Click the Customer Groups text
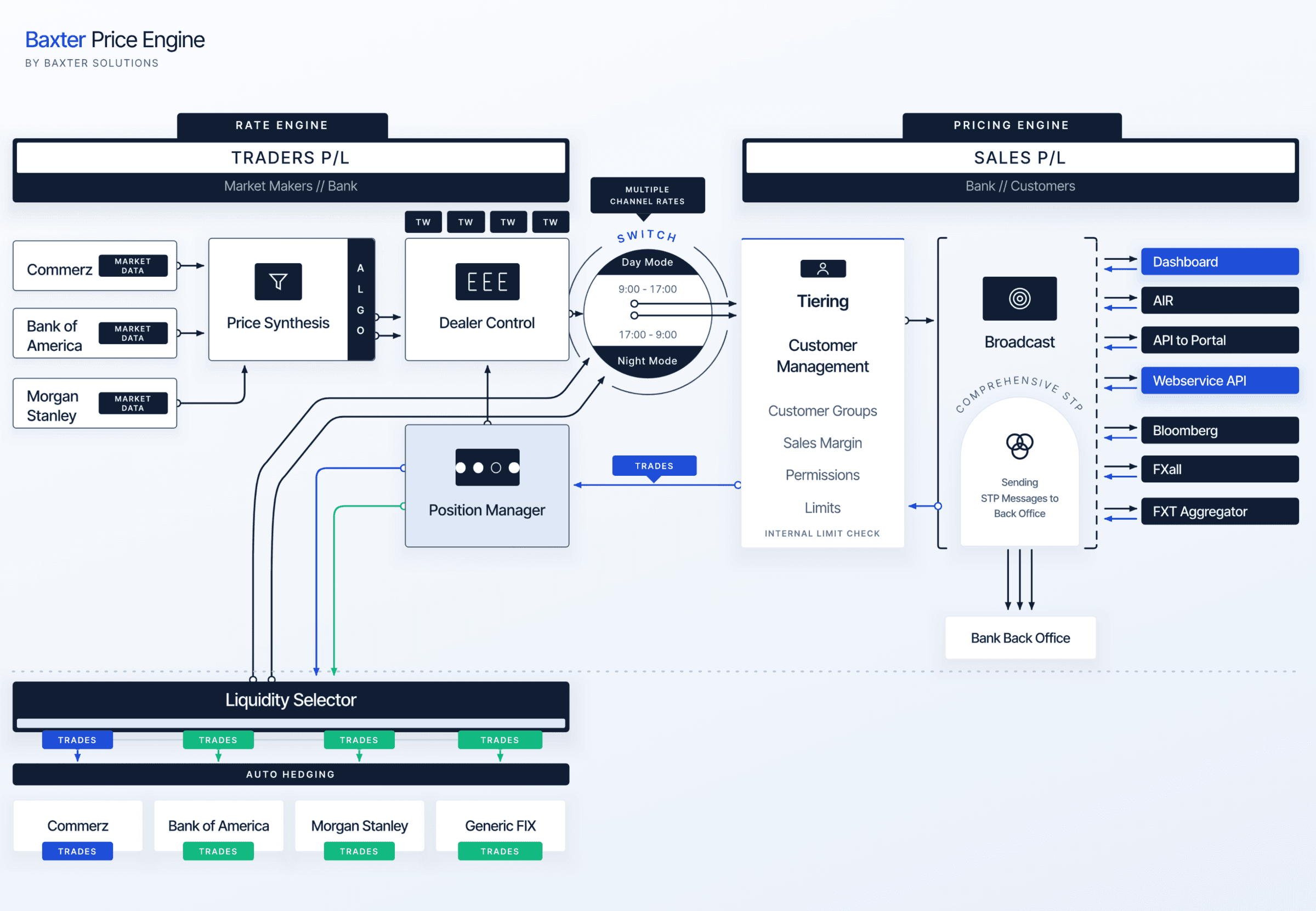 822,411
